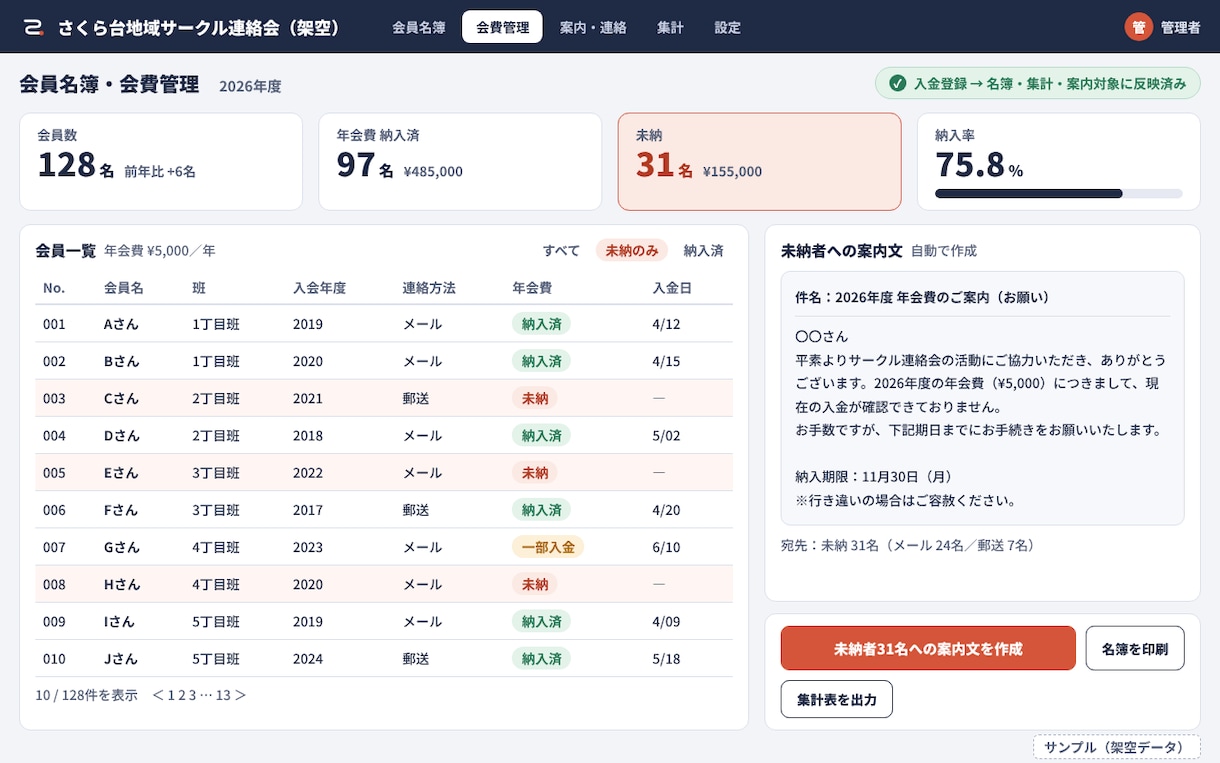The height and width of the screenshot is (763, 1220).
Task: Toggle the 未納のみ filter
Action: pos(632,251)
